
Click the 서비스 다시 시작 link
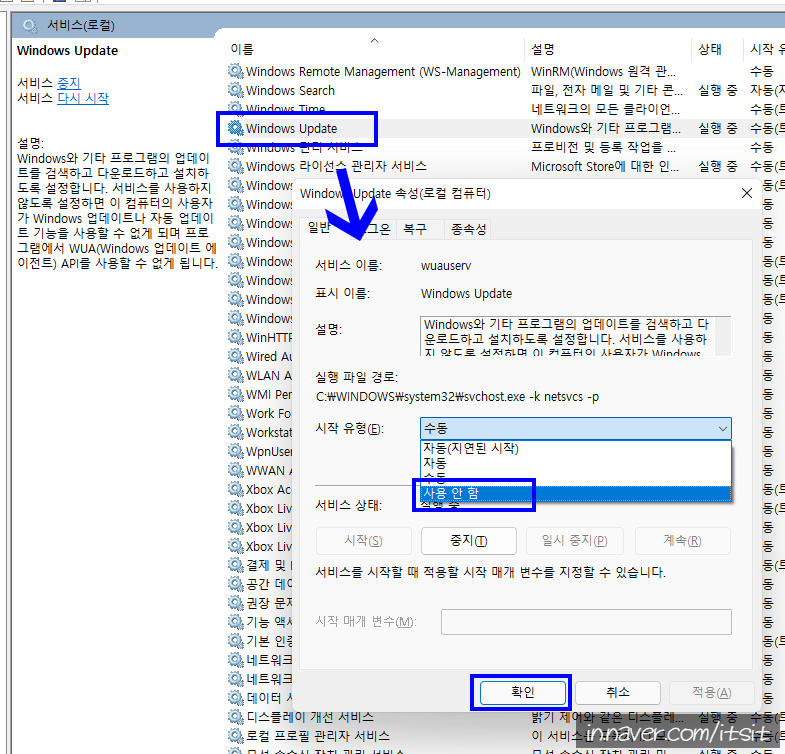click(x=83, y=98)
